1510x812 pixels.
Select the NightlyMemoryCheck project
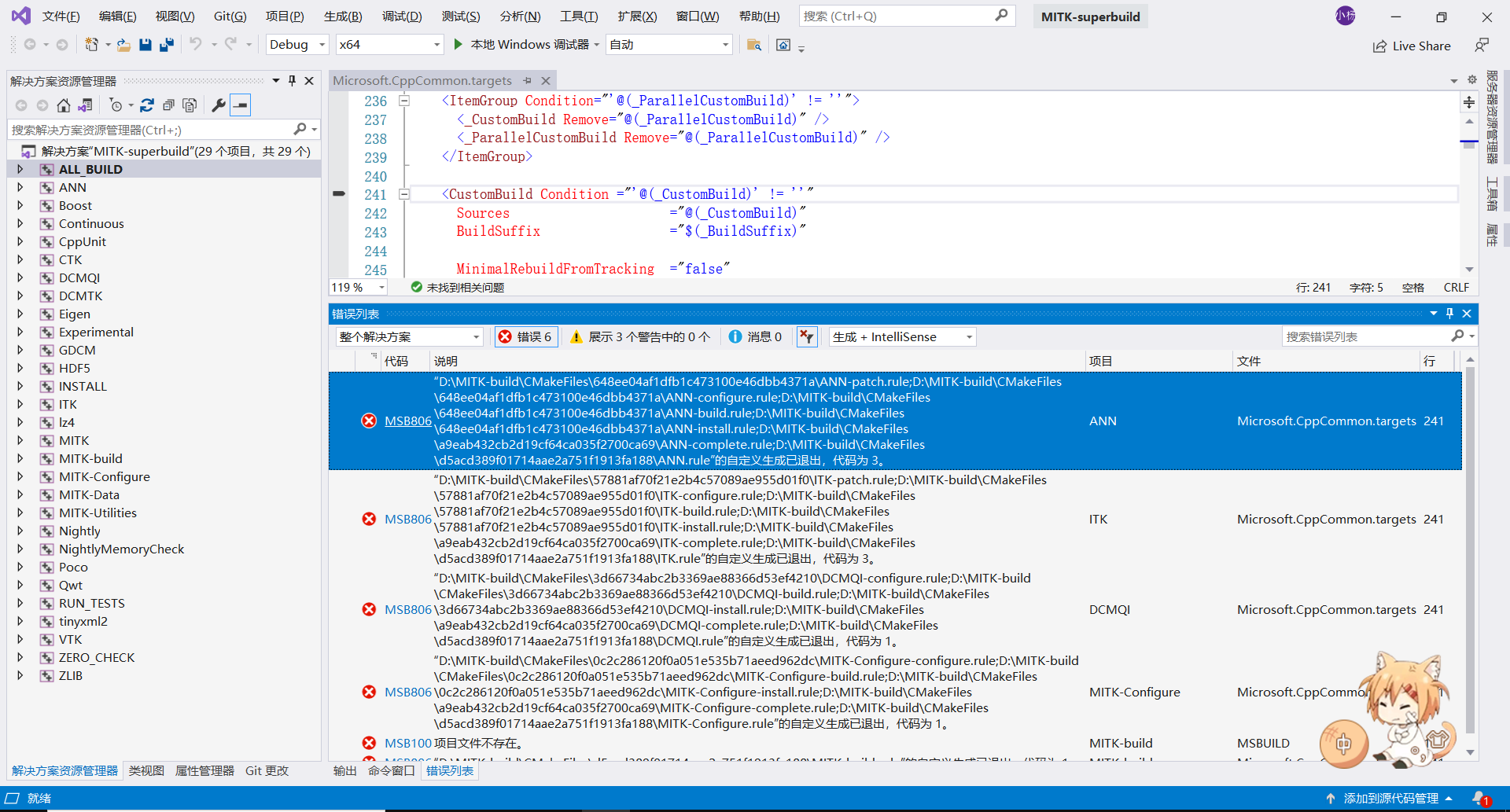pyautogui.click(x=121, y=549)
